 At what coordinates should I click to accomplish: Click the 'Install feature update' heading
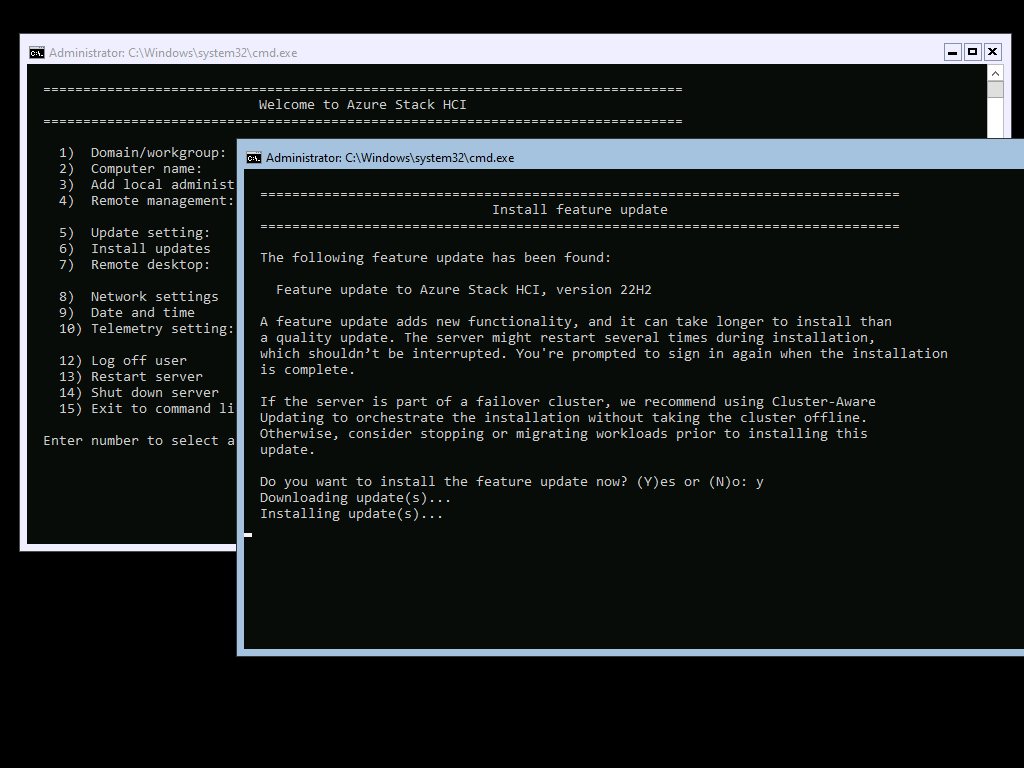579,210
